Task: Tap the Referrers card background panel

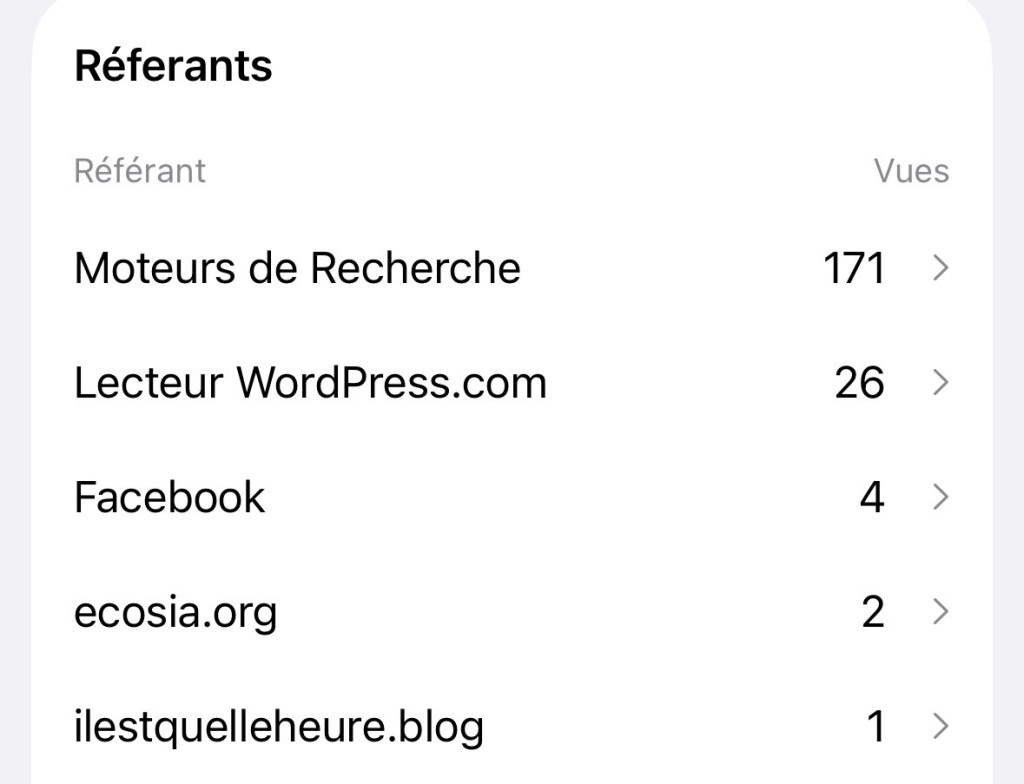Action: pyautogui.click(x=512, y=440)
